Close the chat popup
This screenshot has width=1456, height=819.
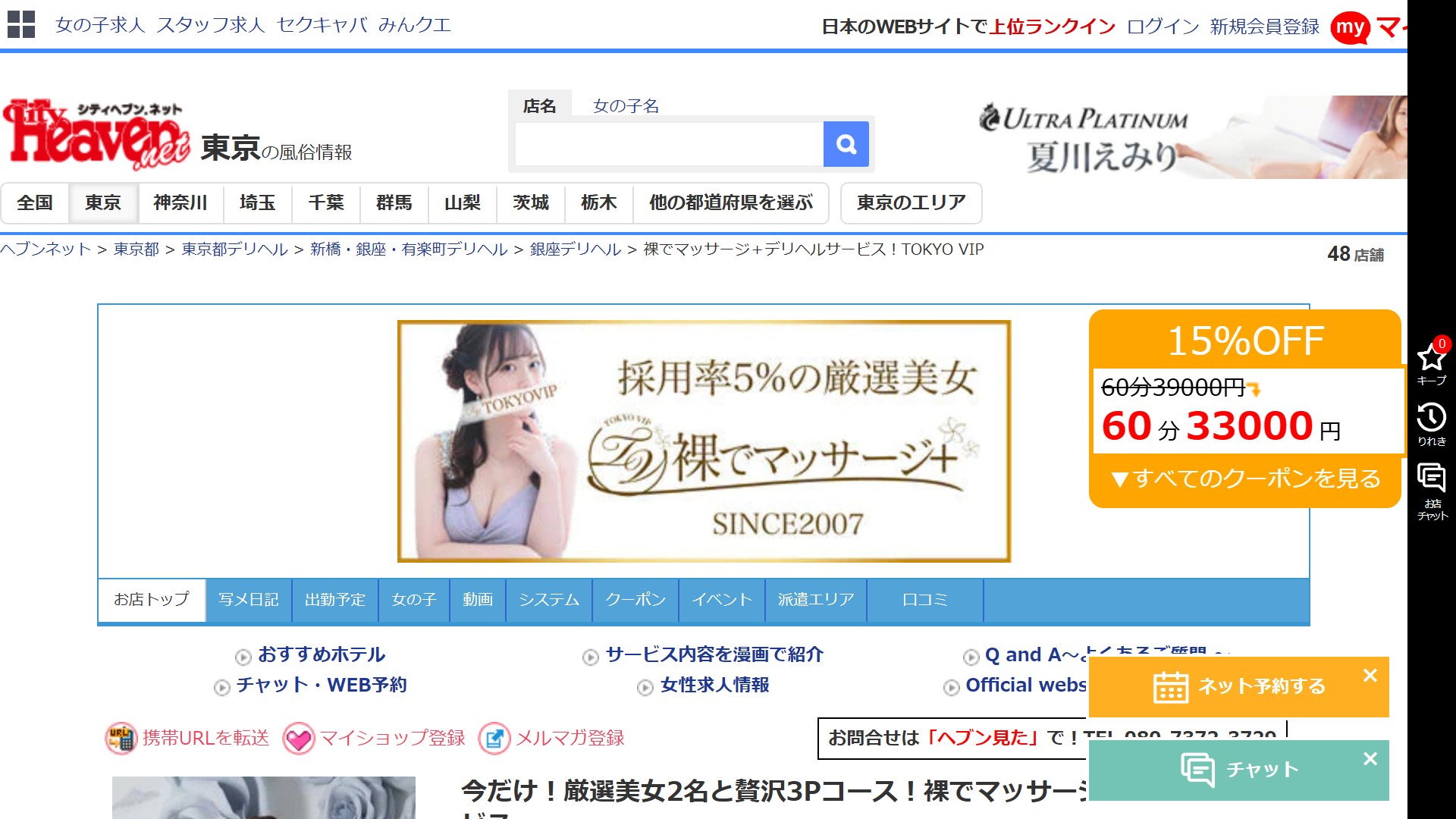click(x=1370, y=758)
